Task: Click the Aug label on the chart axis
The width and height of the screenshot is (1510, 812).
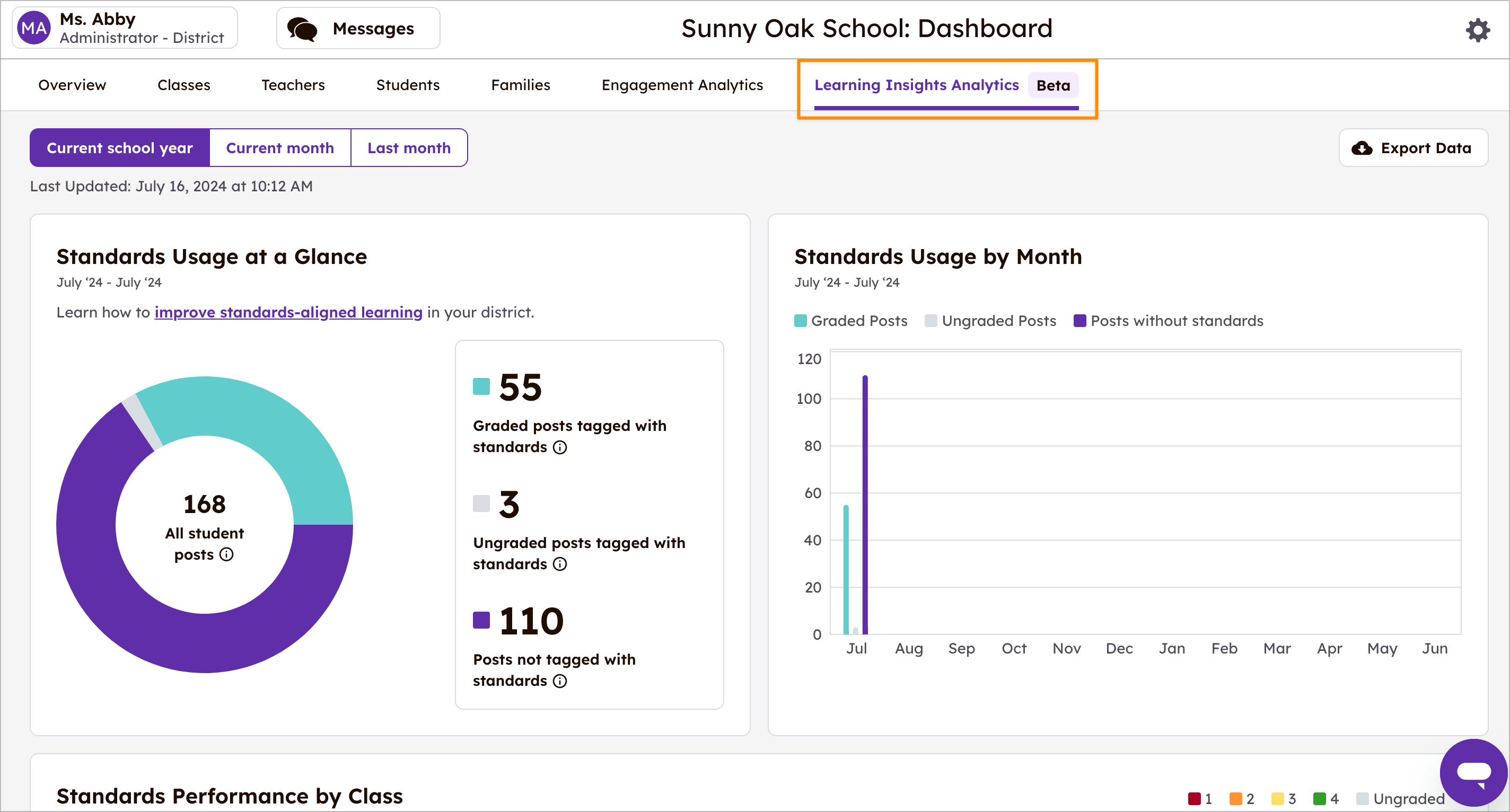Action: pyautogui.click(x=909, y=649)
